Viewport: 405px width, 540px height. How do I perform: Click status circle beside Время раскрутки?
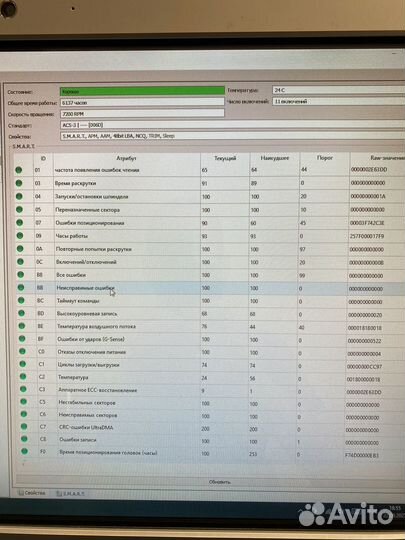point(19,183)
